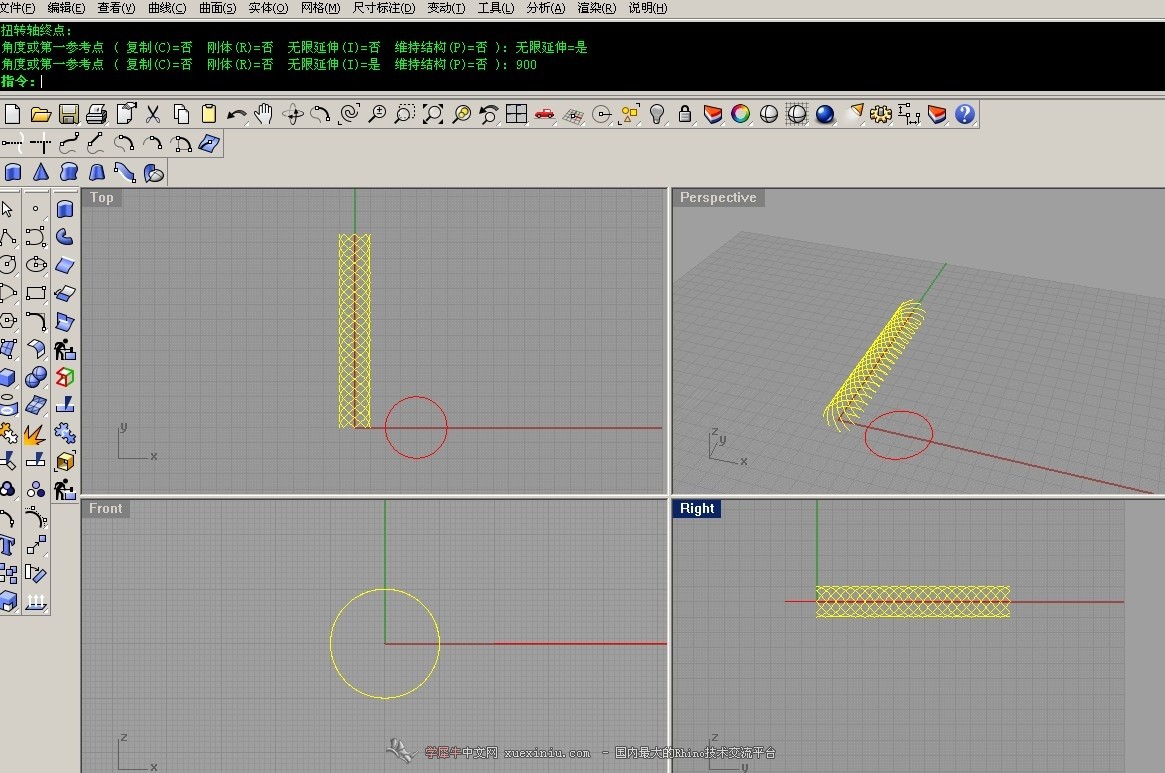Click the Right viewport title
This screenshot has width=1165, height=773.
(x=697, y=508)
